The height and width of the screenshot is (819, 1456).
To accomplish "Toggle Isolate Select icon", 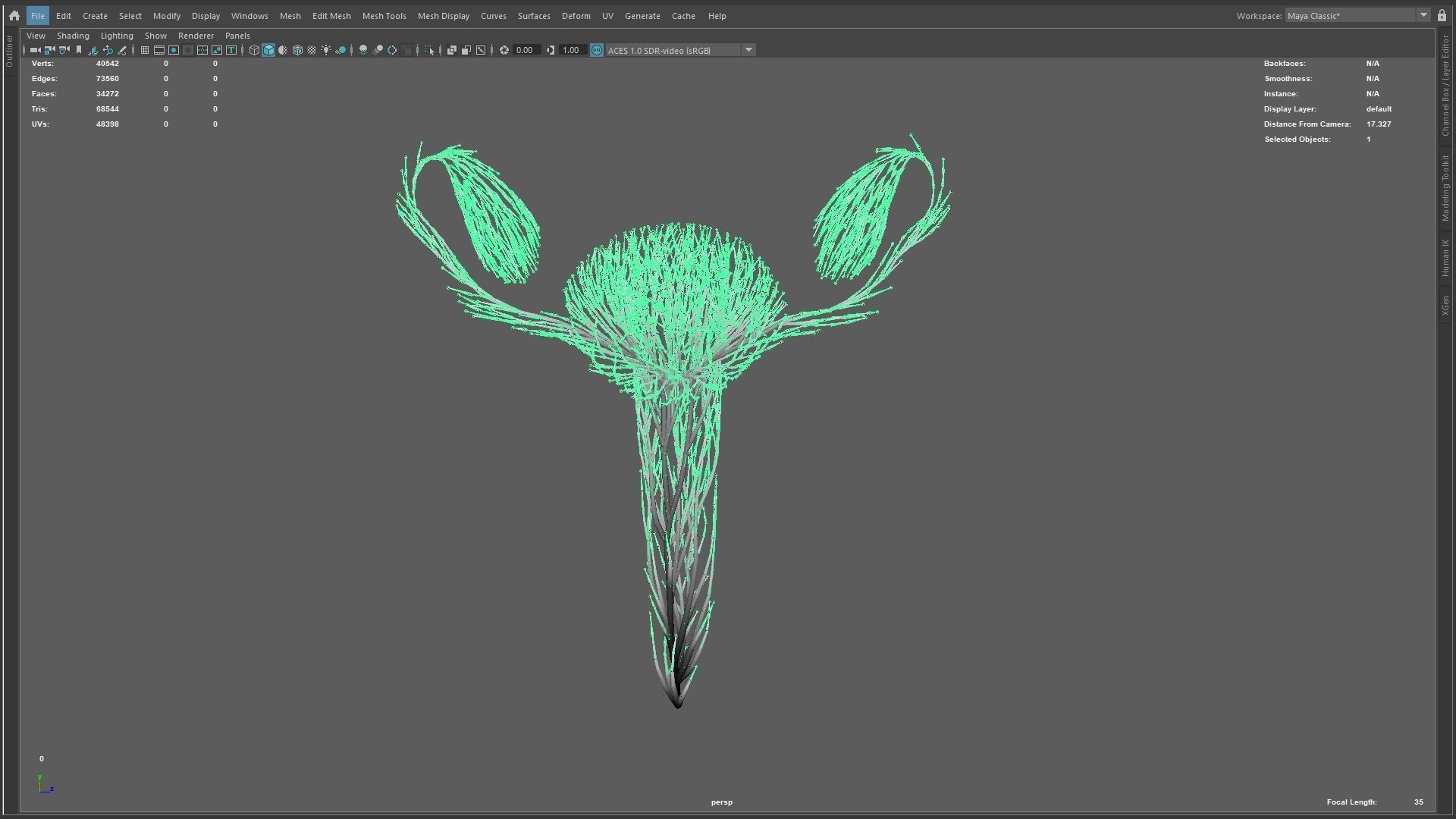I will point(429,50).
